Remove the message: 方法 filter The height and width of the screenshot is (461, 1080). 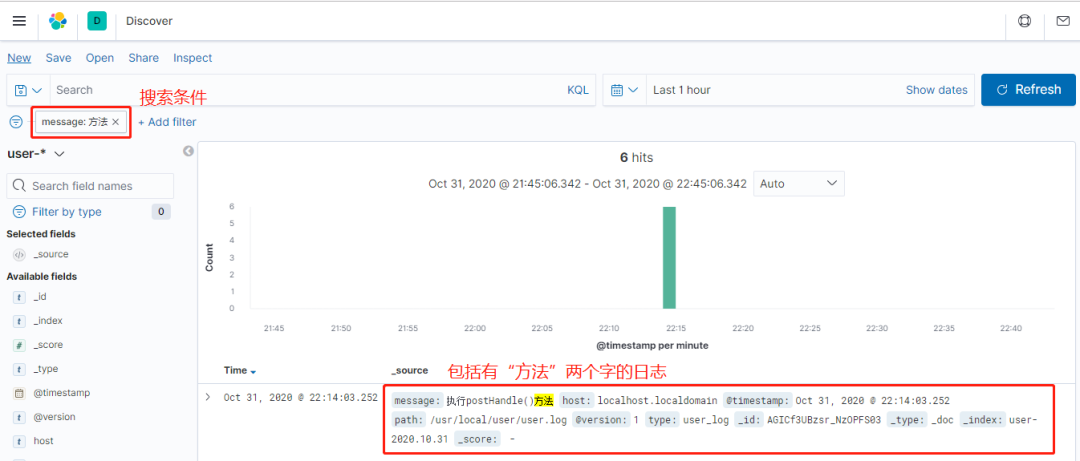(x=116, y=122)
